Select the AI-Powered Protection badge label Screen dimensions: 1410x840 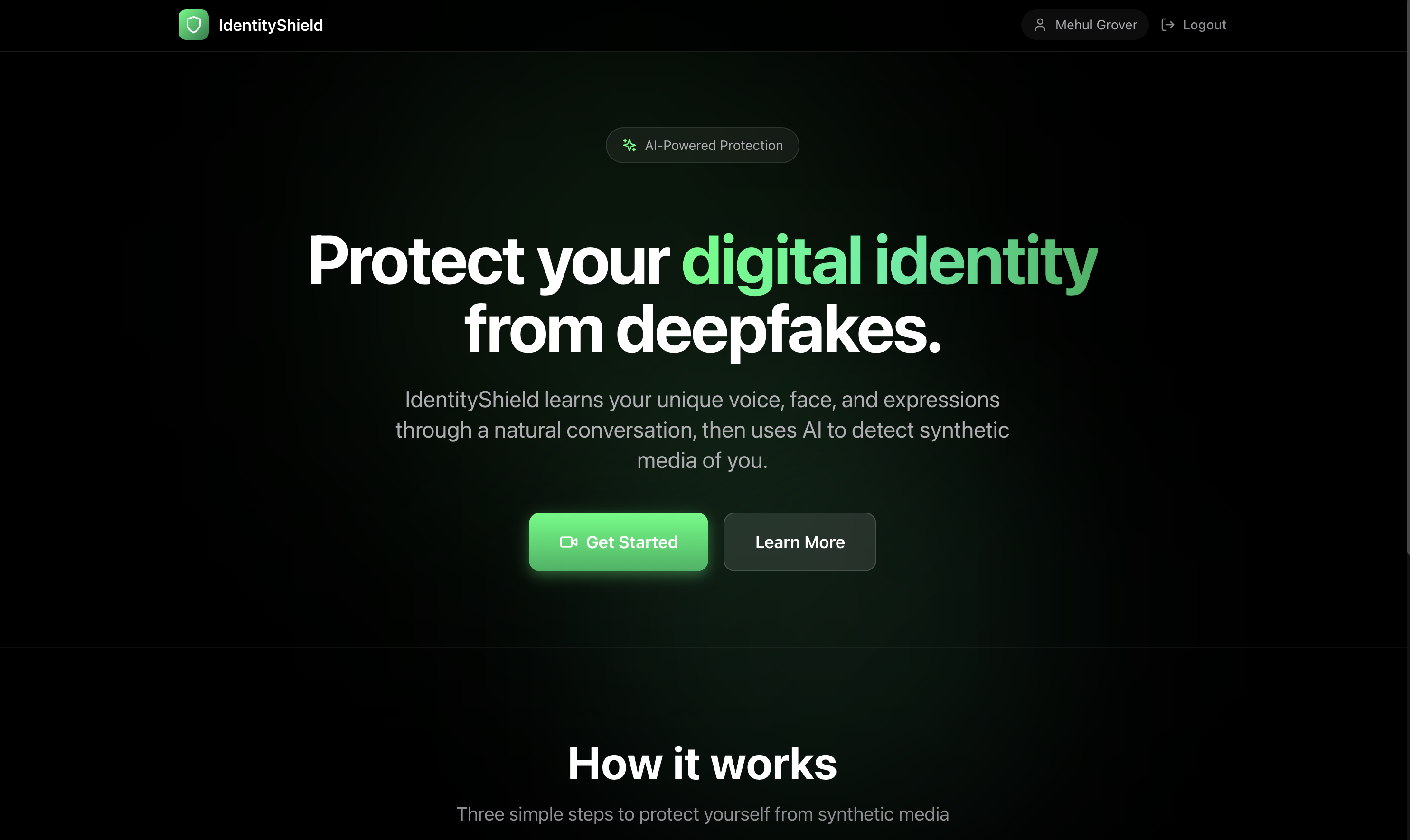tap(714, 146)
